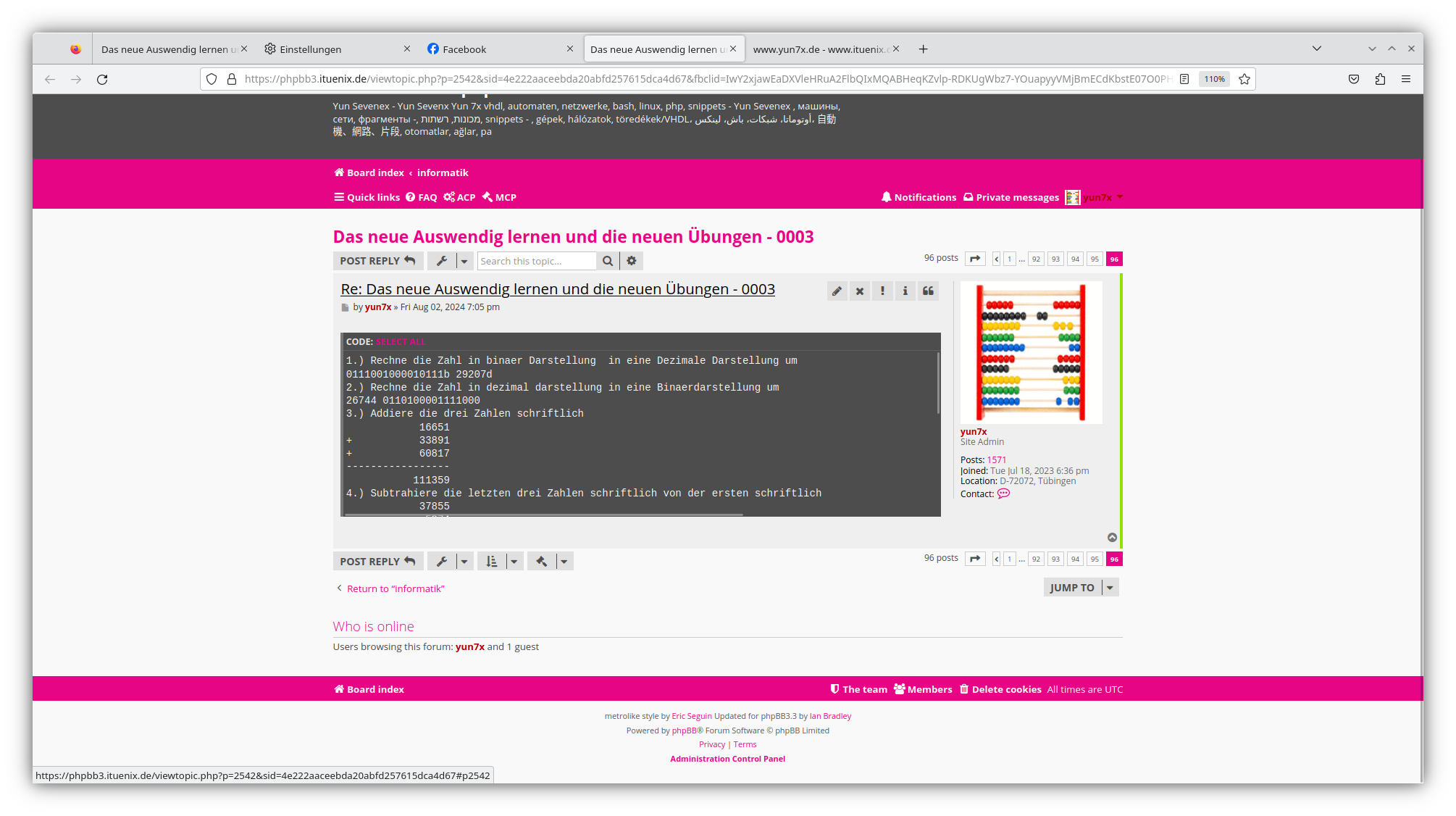Edit the post using the pencil icon
Screen dimensions: 1456x816
[837, 291]
